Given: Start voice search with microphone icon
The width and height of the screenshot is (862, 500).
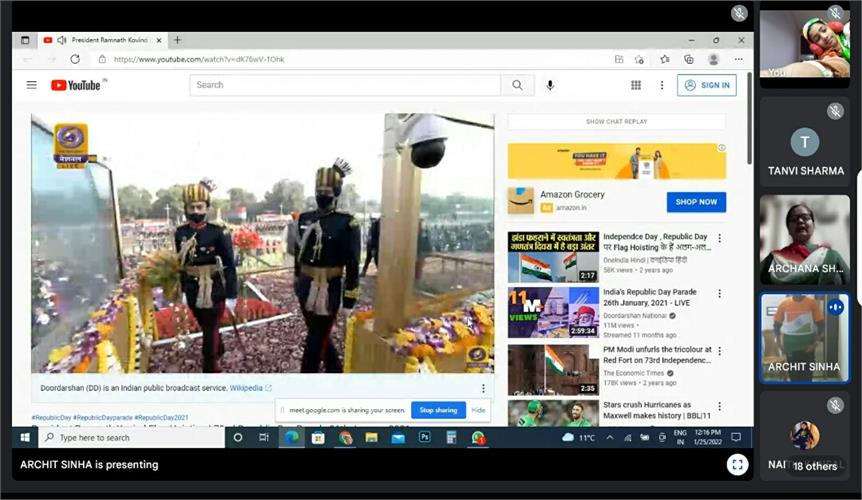Looking at the screenshot, I should 550,85.
